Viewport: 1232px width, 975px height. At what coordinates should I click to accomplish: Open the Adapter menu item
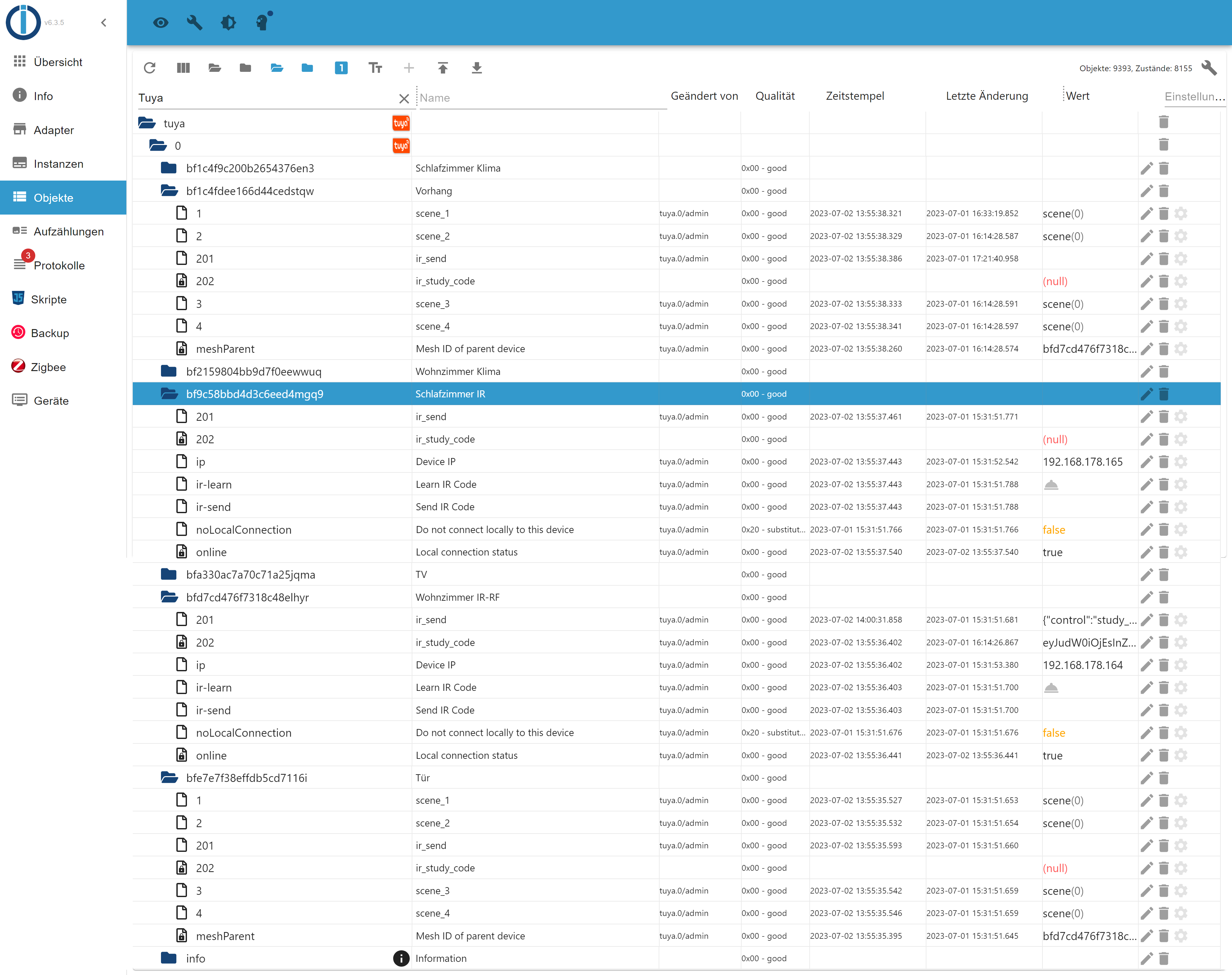54,130
